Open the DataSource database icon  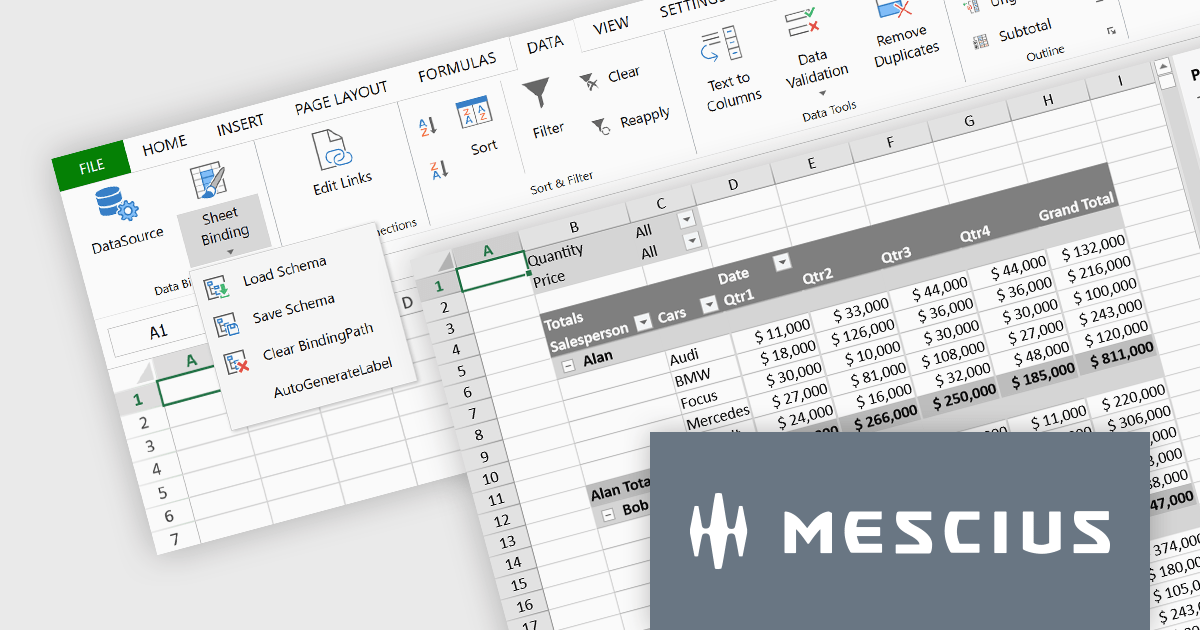point(117,204)
